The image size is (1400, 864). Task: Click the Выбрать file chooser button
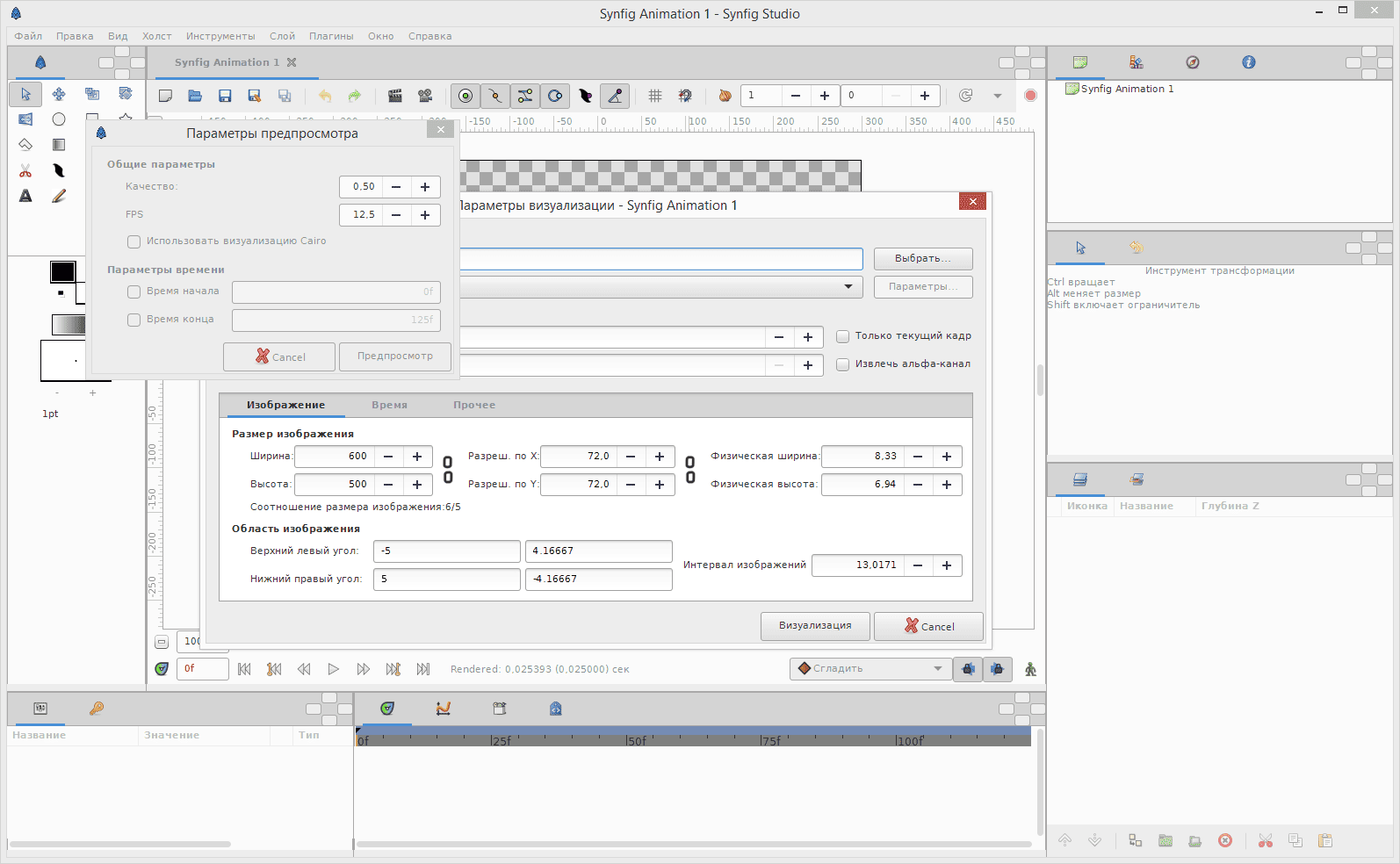point(923,258)
